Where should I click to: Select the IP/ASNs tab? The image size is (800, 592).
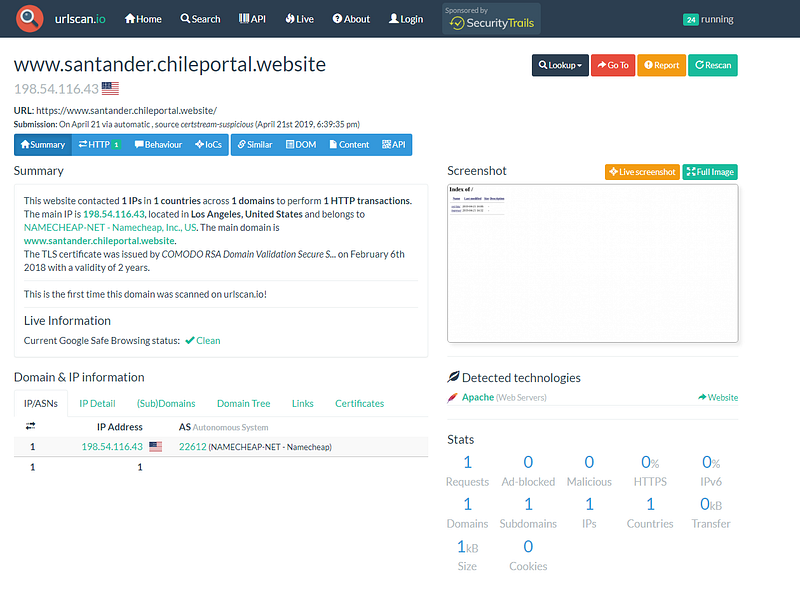(41, 404)
